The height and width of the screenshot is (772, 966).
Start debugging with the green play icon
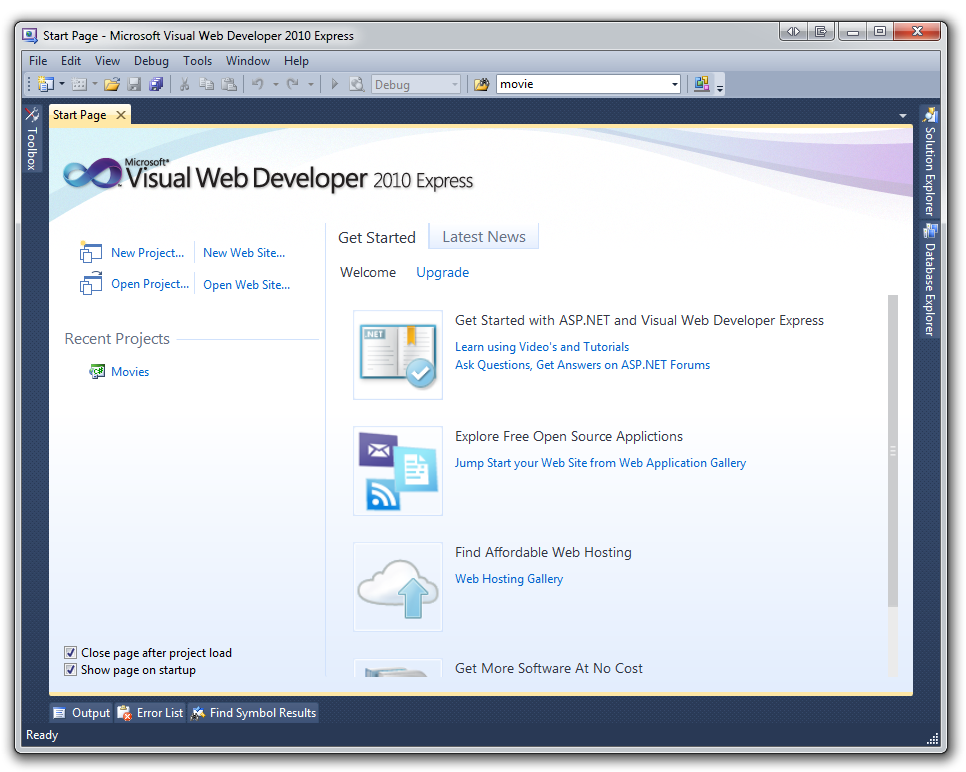coord(334,84)
